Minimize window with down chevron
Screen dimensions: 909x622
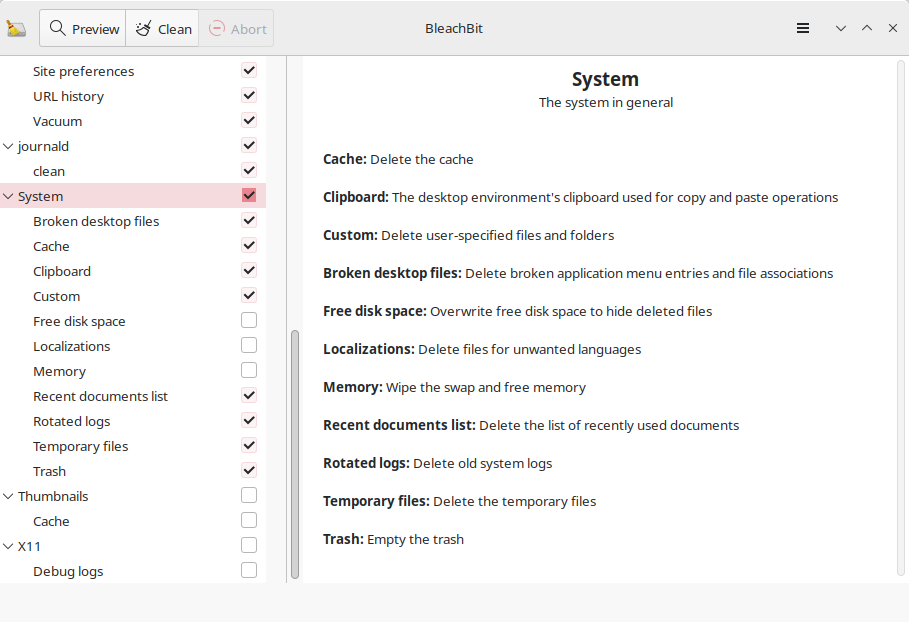(x=841, y=28)
